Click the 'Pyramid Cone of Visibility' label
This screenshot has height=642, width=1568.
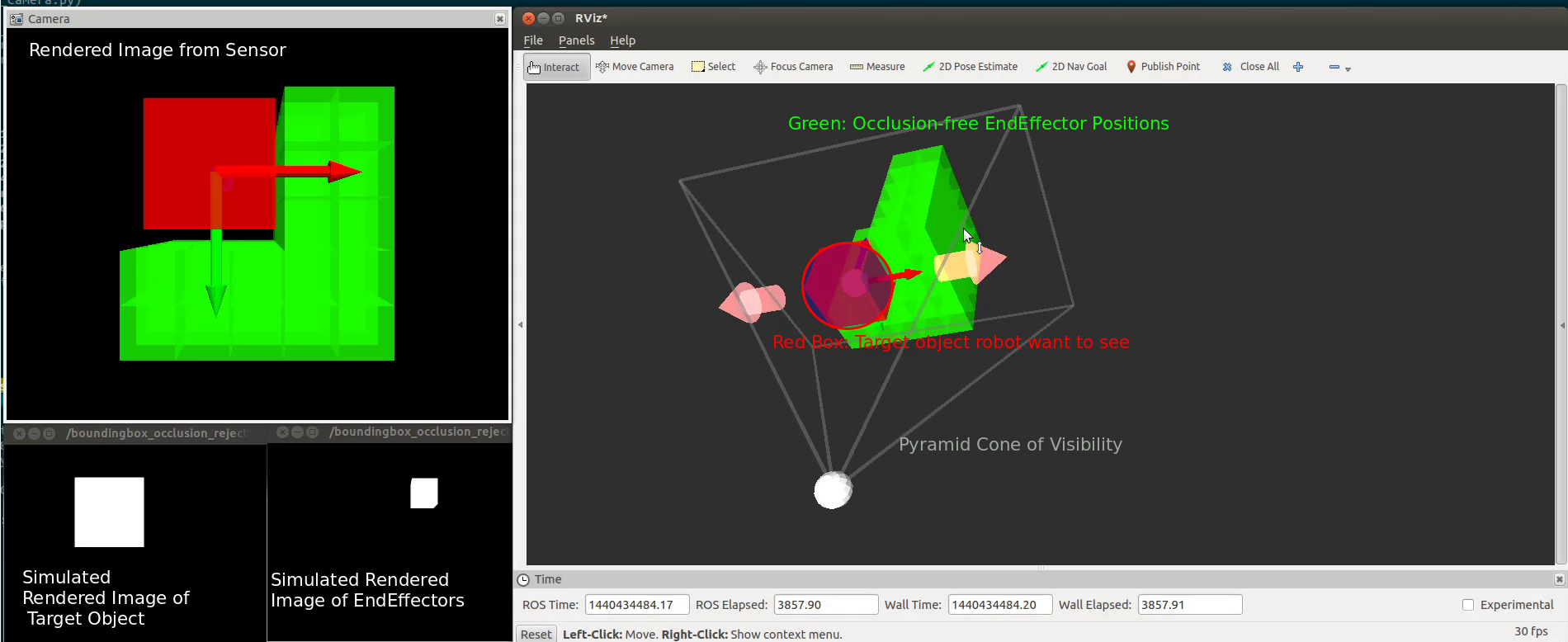1010,444
